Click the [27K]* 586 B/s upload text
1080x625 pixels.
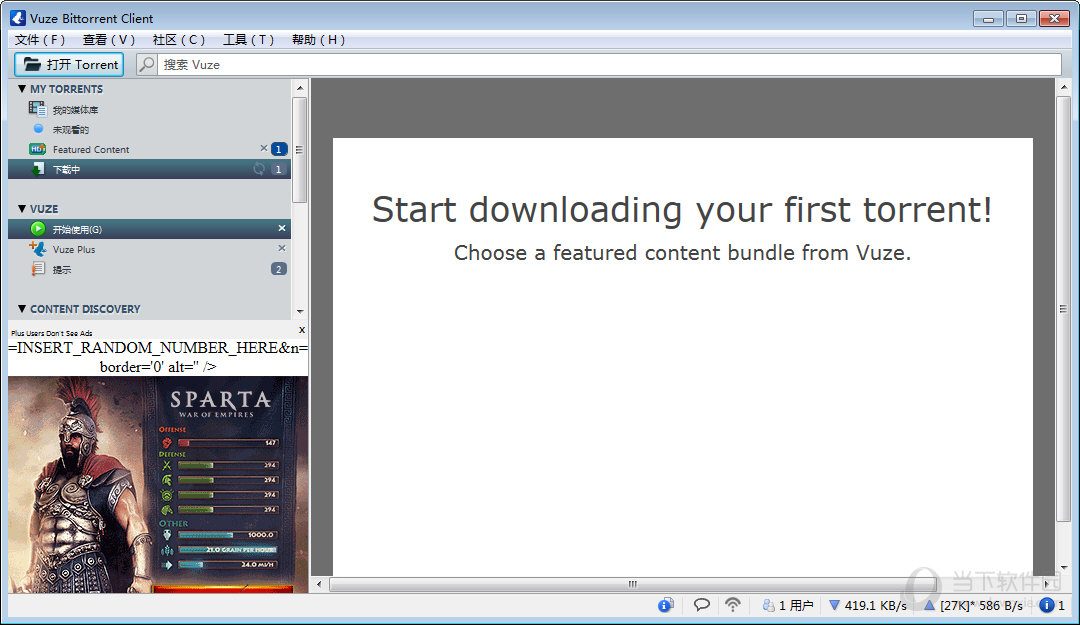coord(981,605)
